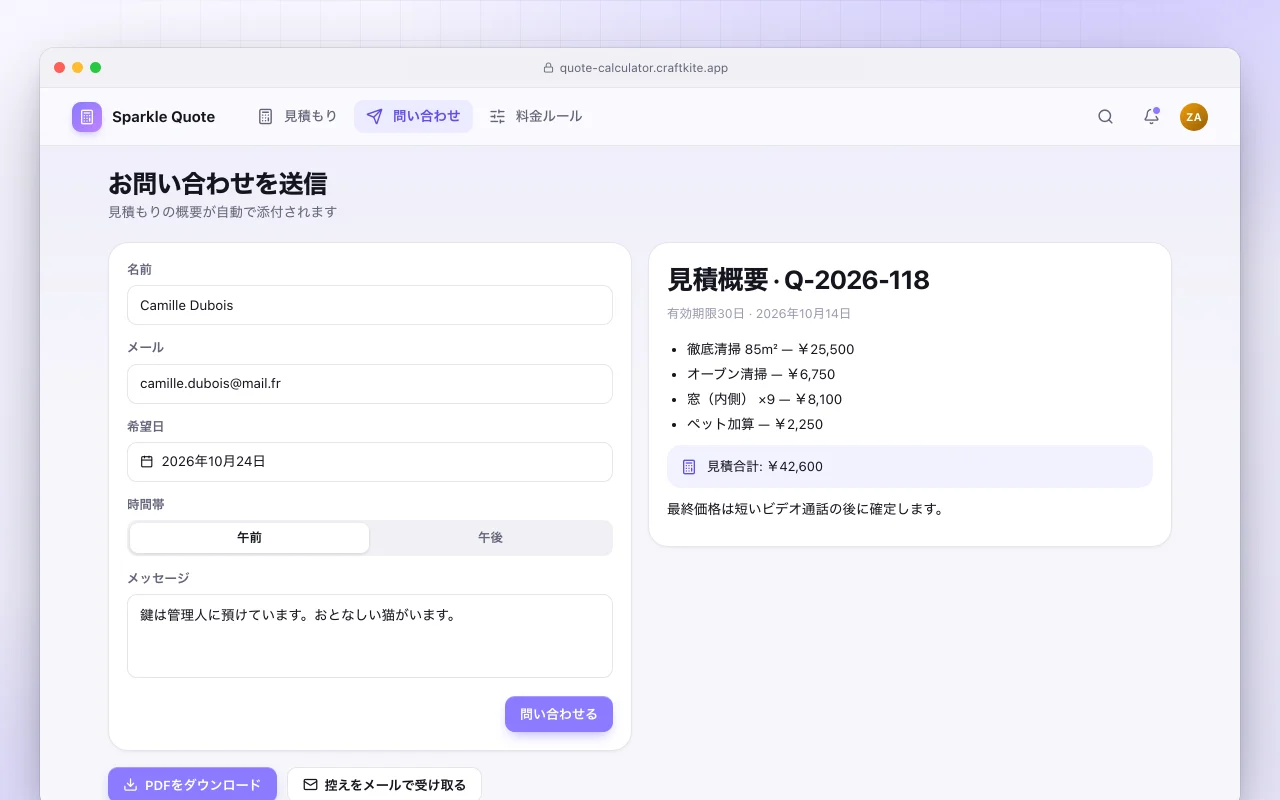Select the 午後 time slot
This screenshot has height=800, width=1280.
(x=490, y=538)
